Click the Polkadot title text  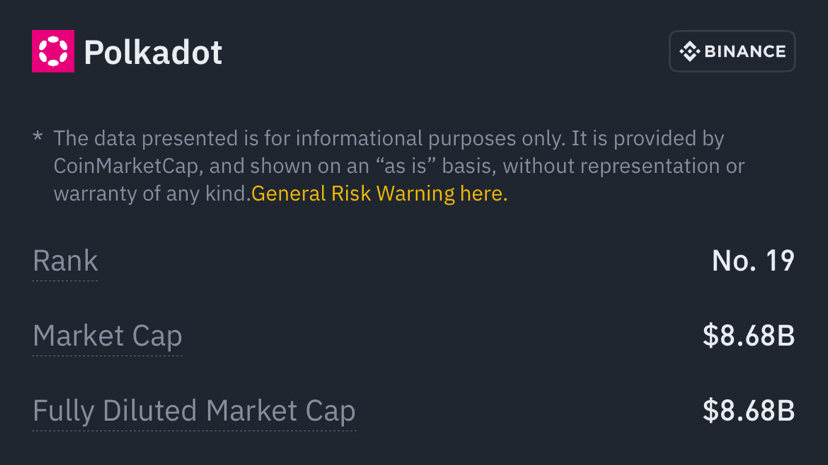click(x=153, y=52)
